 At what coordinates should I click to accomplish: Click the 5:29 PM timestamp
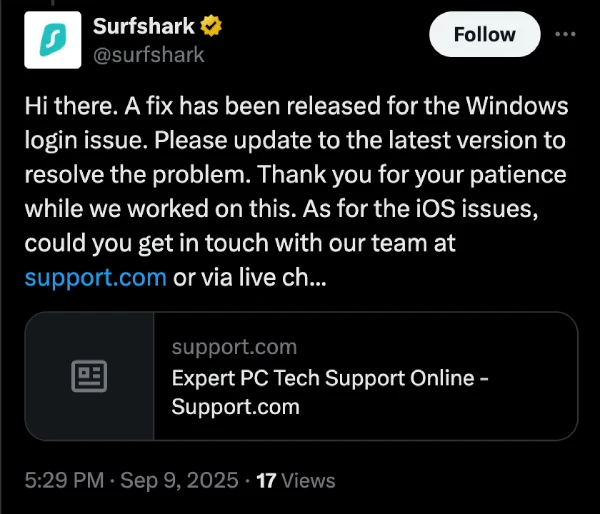(64, 480)
